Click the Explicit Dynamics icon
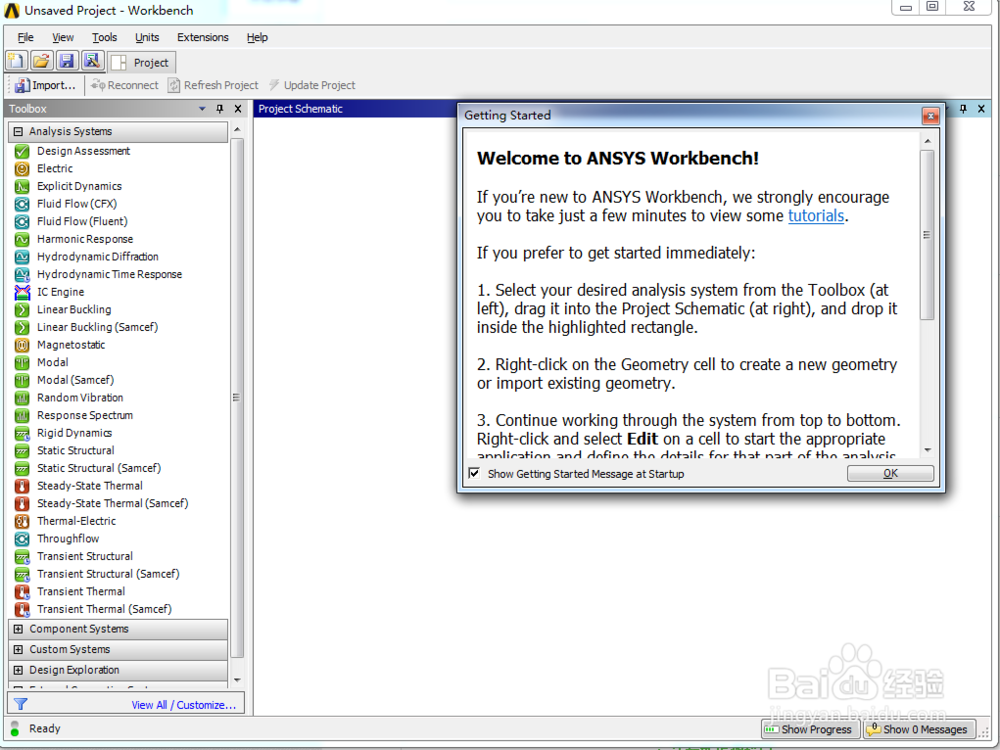1000x750 pixels. (x=22, y=186)
